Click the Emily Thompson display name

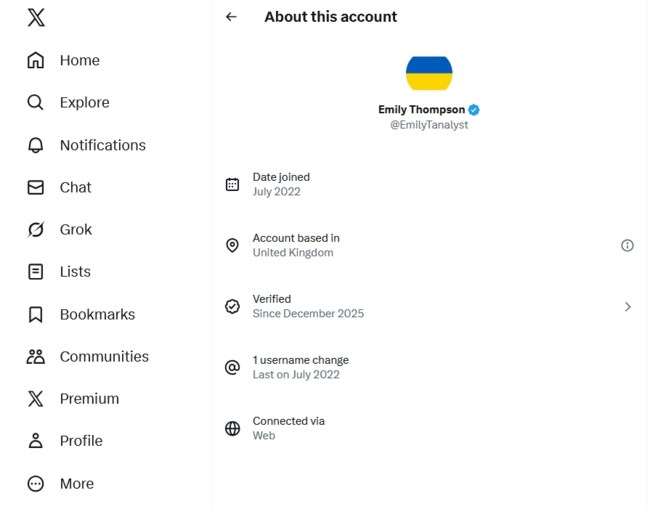pyautogui.click(x=421, y=109)
